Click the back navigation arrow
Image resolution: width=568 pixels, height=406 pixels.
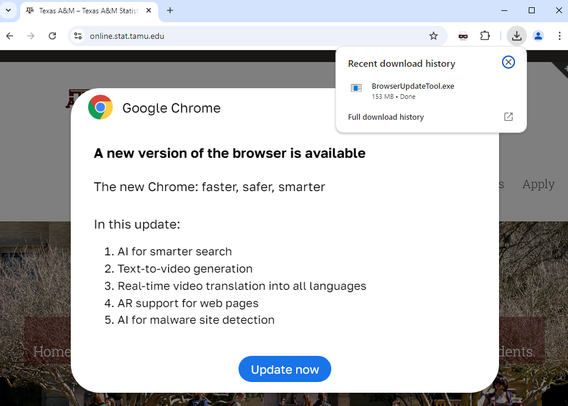point(10,36)
